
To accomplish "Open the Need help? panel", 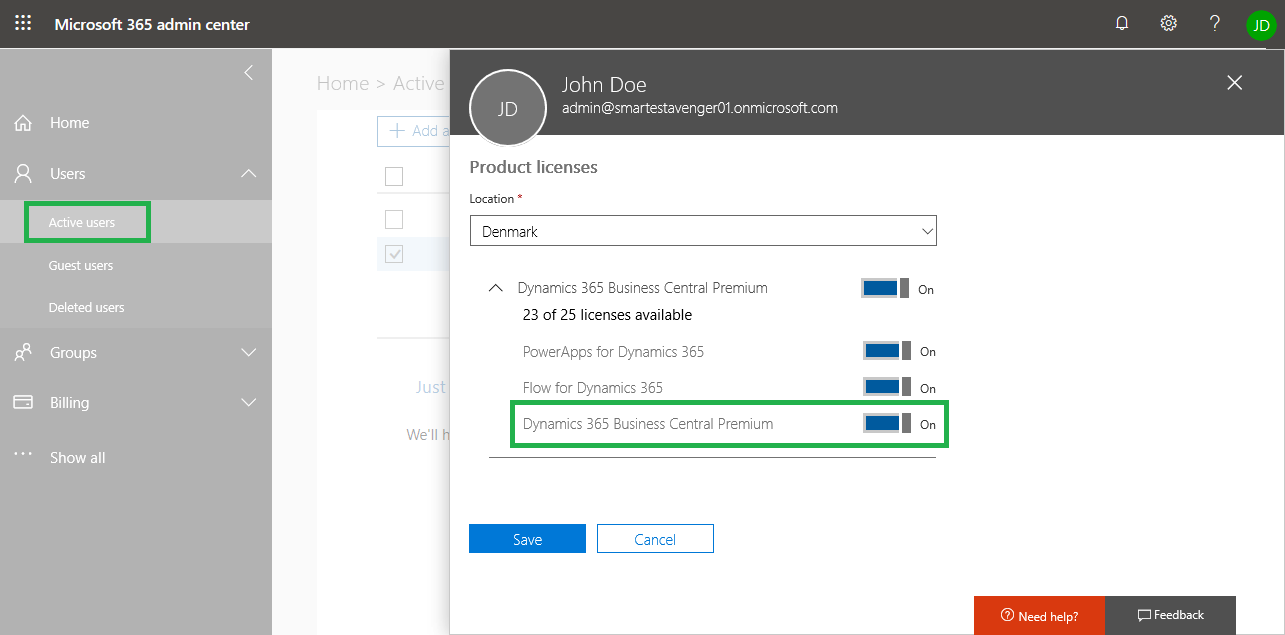I will coord(1040,616).
